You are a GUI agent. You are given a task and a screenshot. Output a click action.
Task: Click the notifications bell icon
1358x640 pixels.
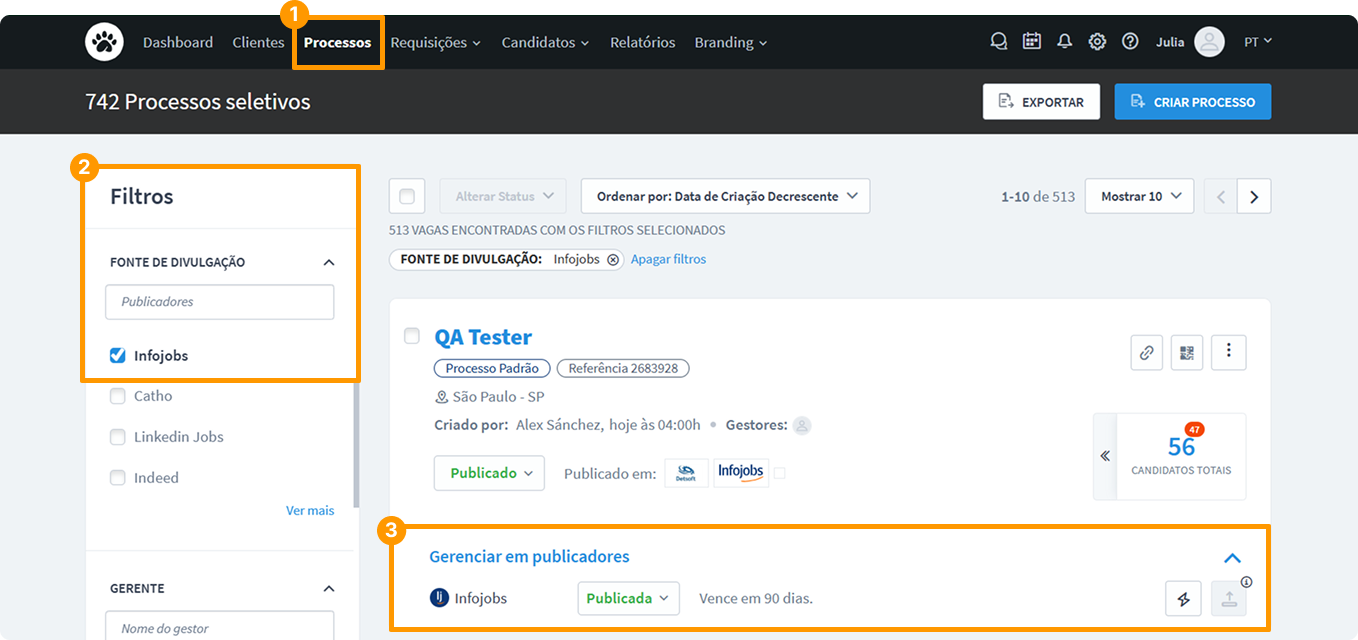coord(1064,42)
